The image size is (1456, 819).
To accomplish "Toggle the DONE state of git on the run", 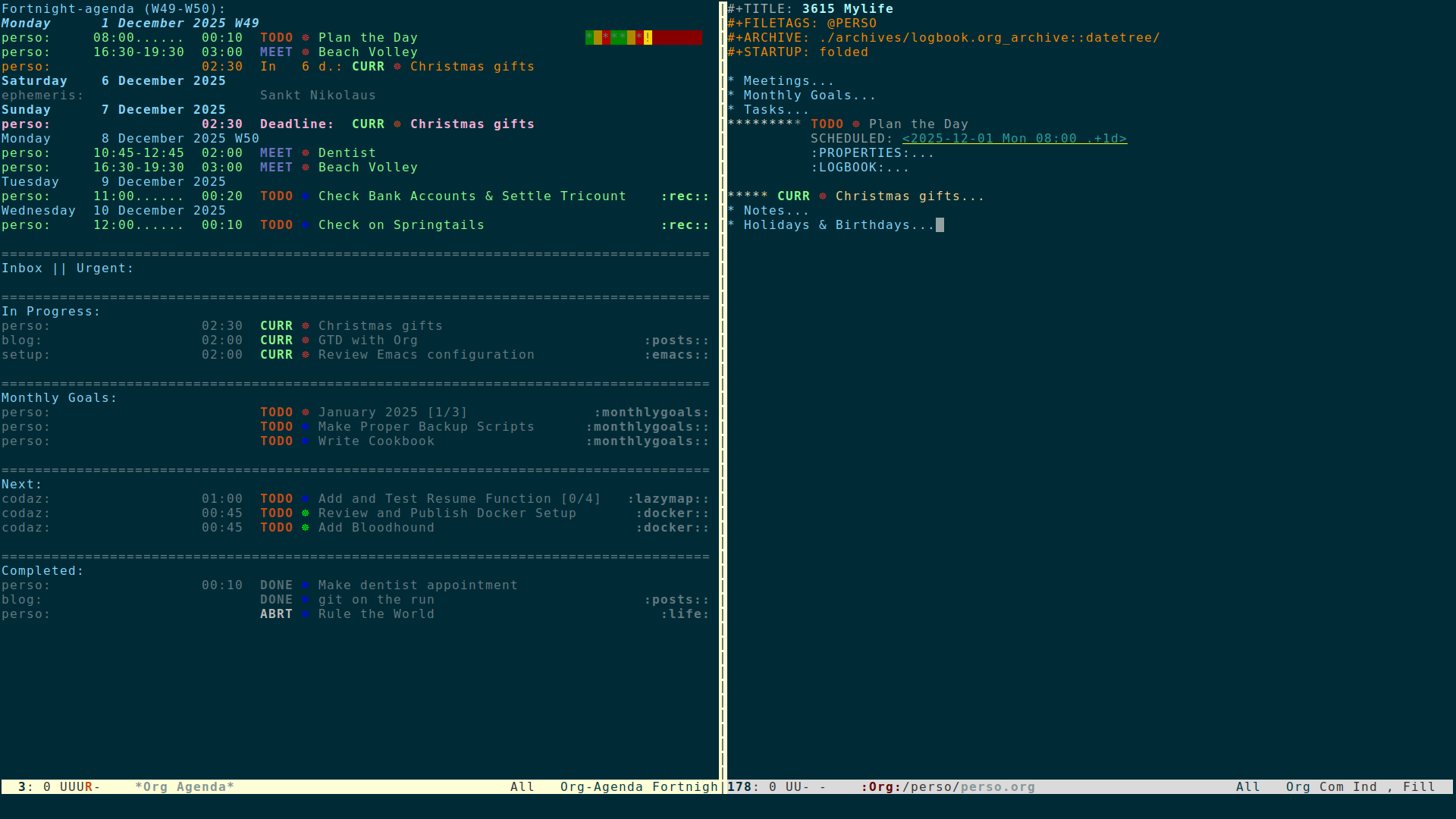I will pyautogui.click(x=276, y=600).
